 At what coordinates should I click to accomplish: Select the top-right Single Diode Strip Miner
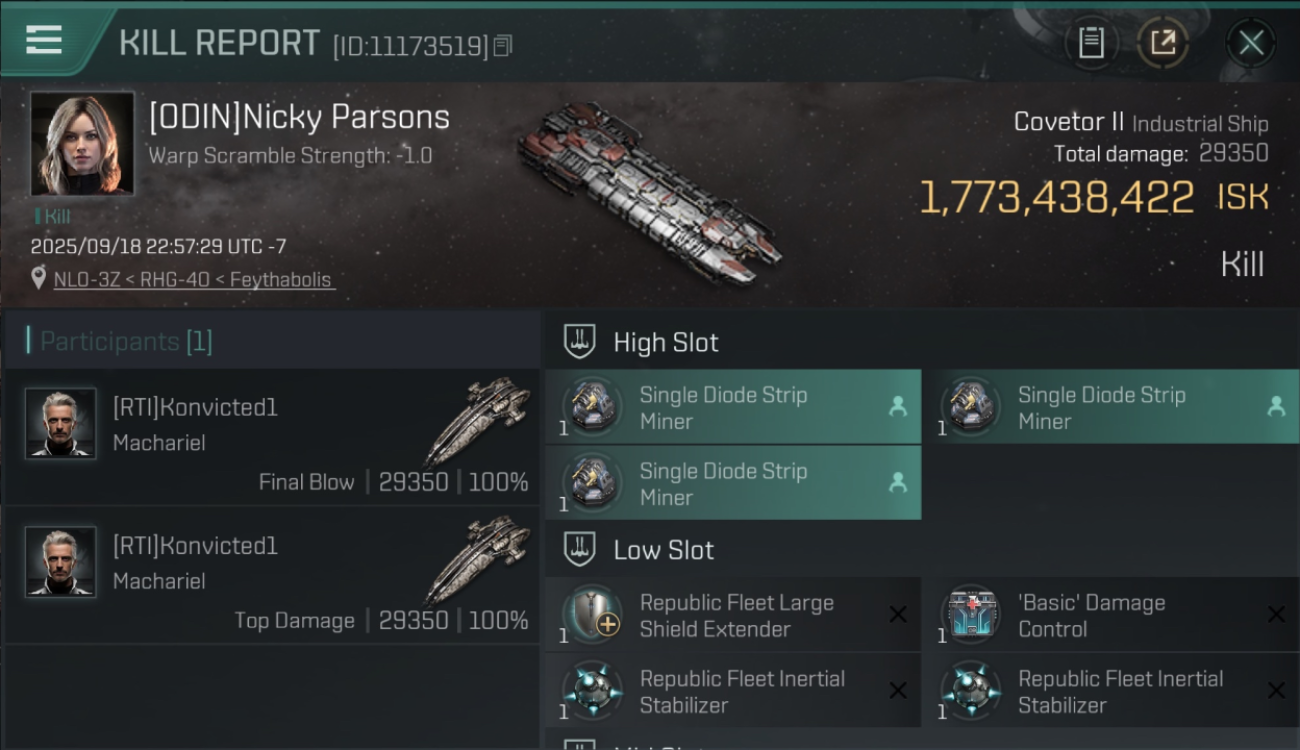tap(1100, 408)
